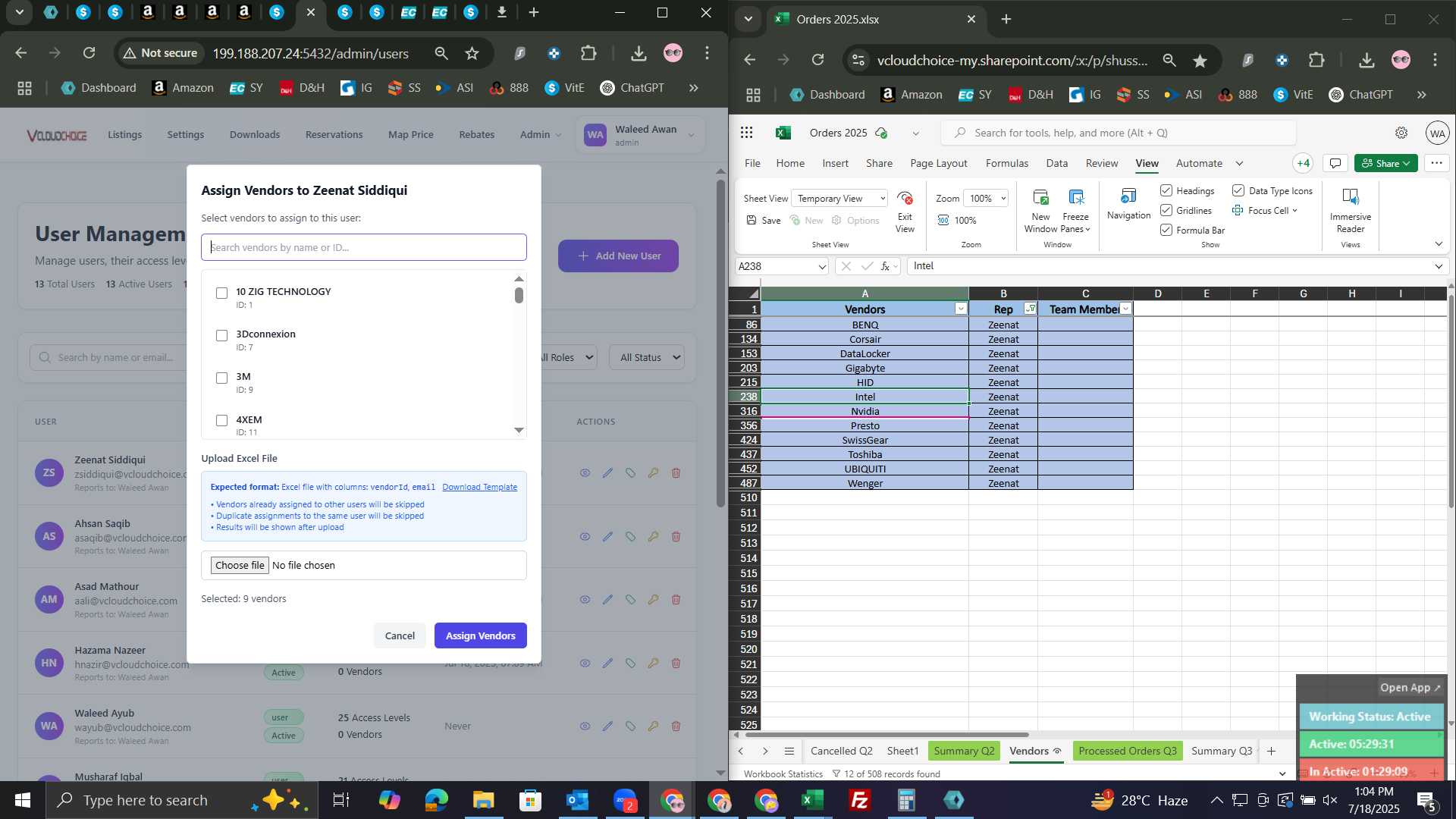Click Save sheet view icon
The width and height of the screenshot is (1456, 819).
752,220
